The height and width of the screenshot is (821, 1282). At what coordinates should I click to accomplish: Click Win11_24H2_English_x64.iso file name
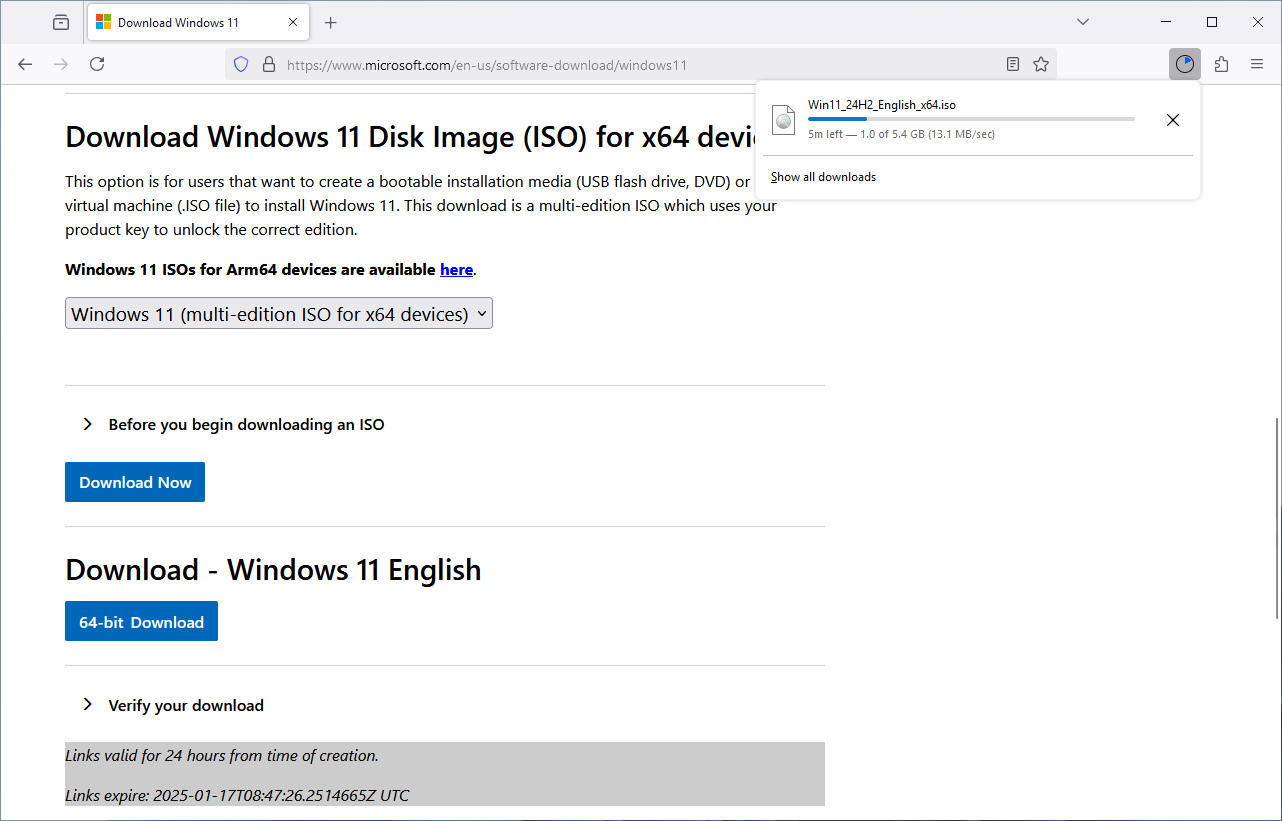click(x=882, y=104)
